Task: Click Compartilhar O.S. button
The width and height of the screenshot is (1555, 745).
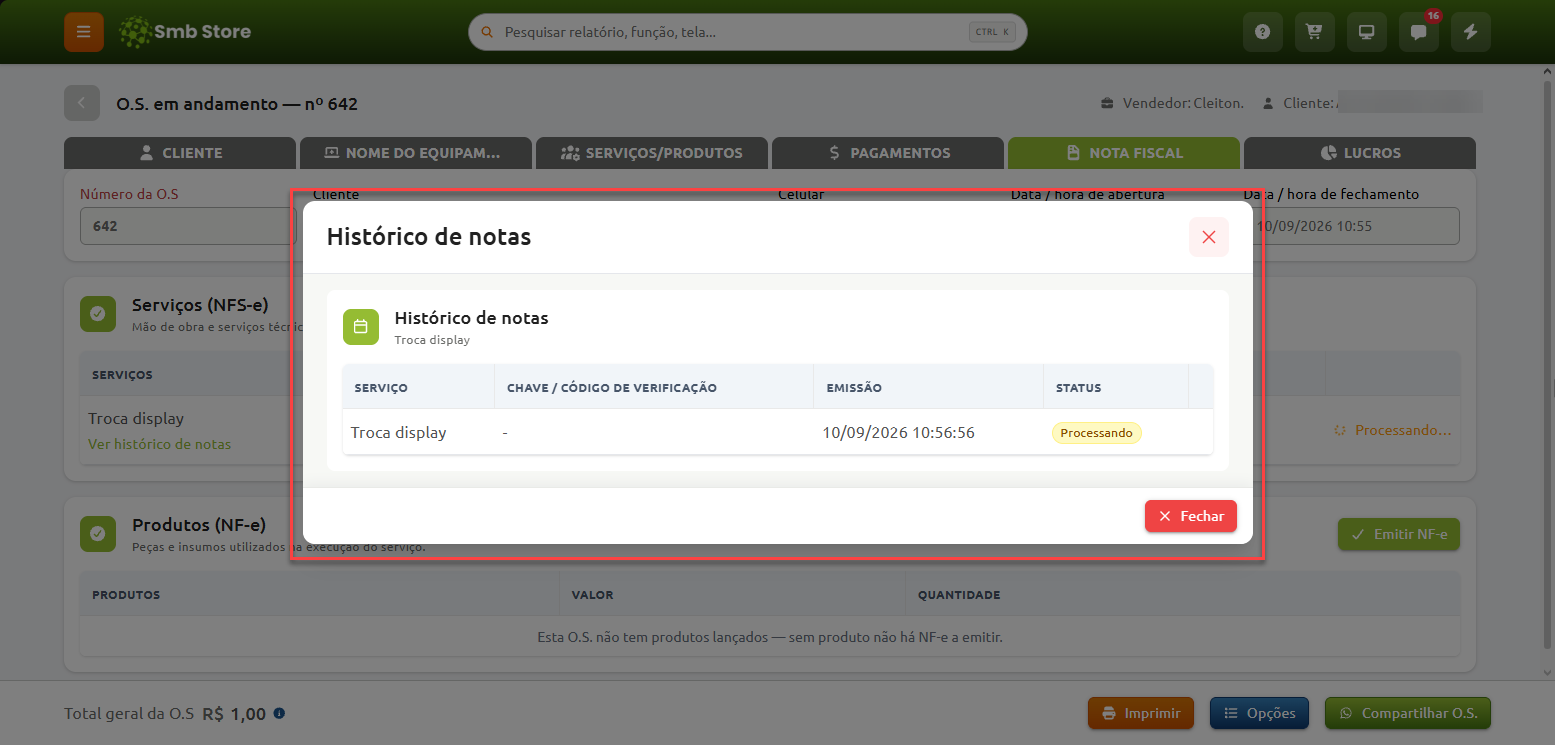Action: coord(1408,713)
